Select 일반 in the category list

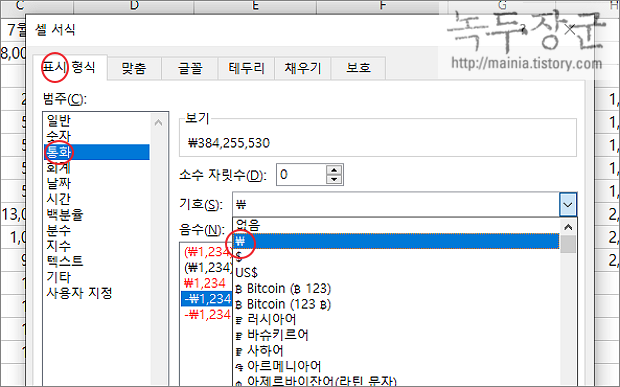[x=97, y=121]
